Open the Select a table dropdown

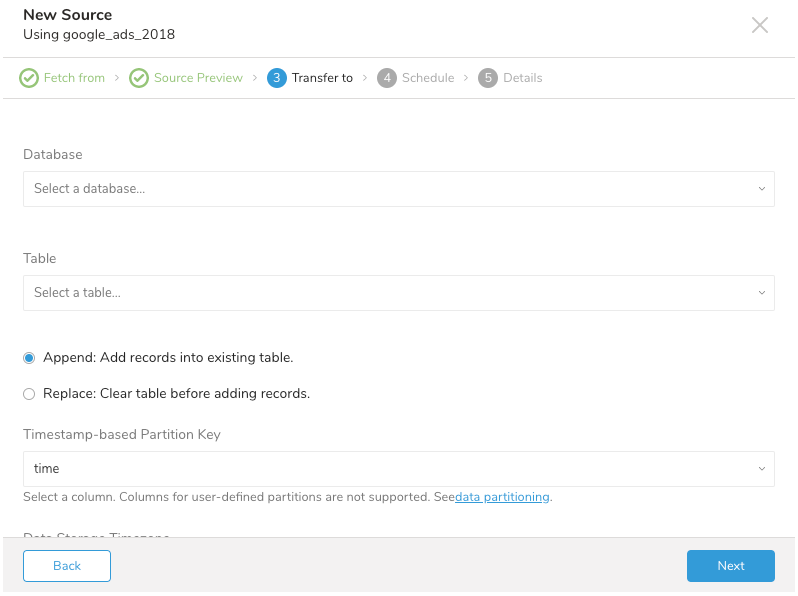point(398,293)
